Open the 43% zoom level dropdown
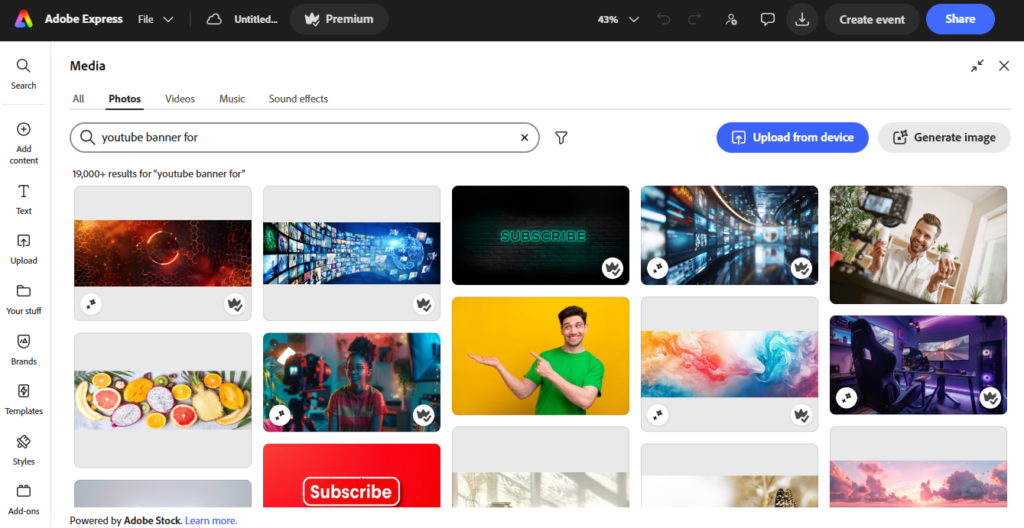The width and height of the screenshot is (1024, 528). (618, 20)
